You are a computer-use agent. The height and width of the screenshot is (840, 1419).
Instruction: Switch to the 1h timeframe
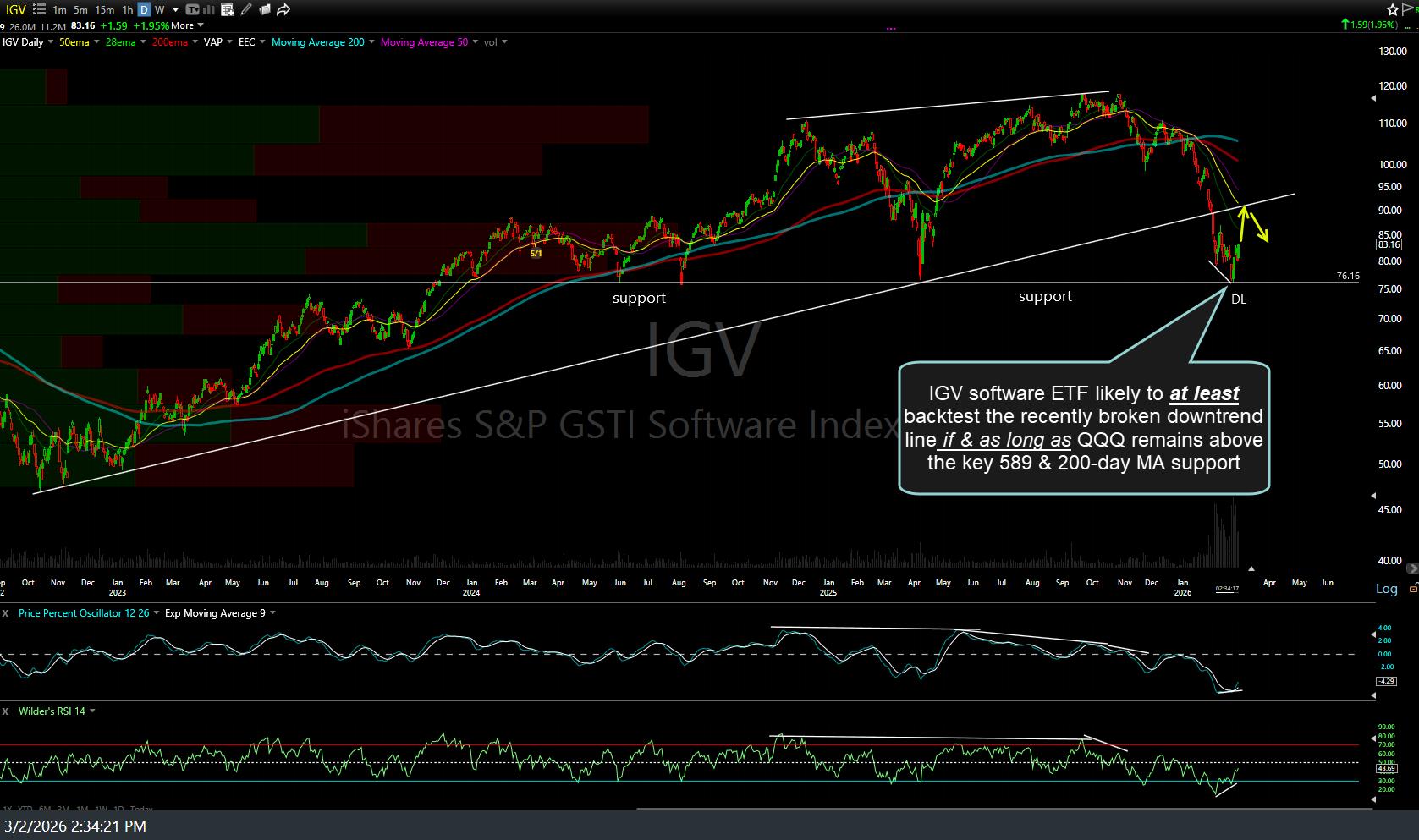pos(127,9)
